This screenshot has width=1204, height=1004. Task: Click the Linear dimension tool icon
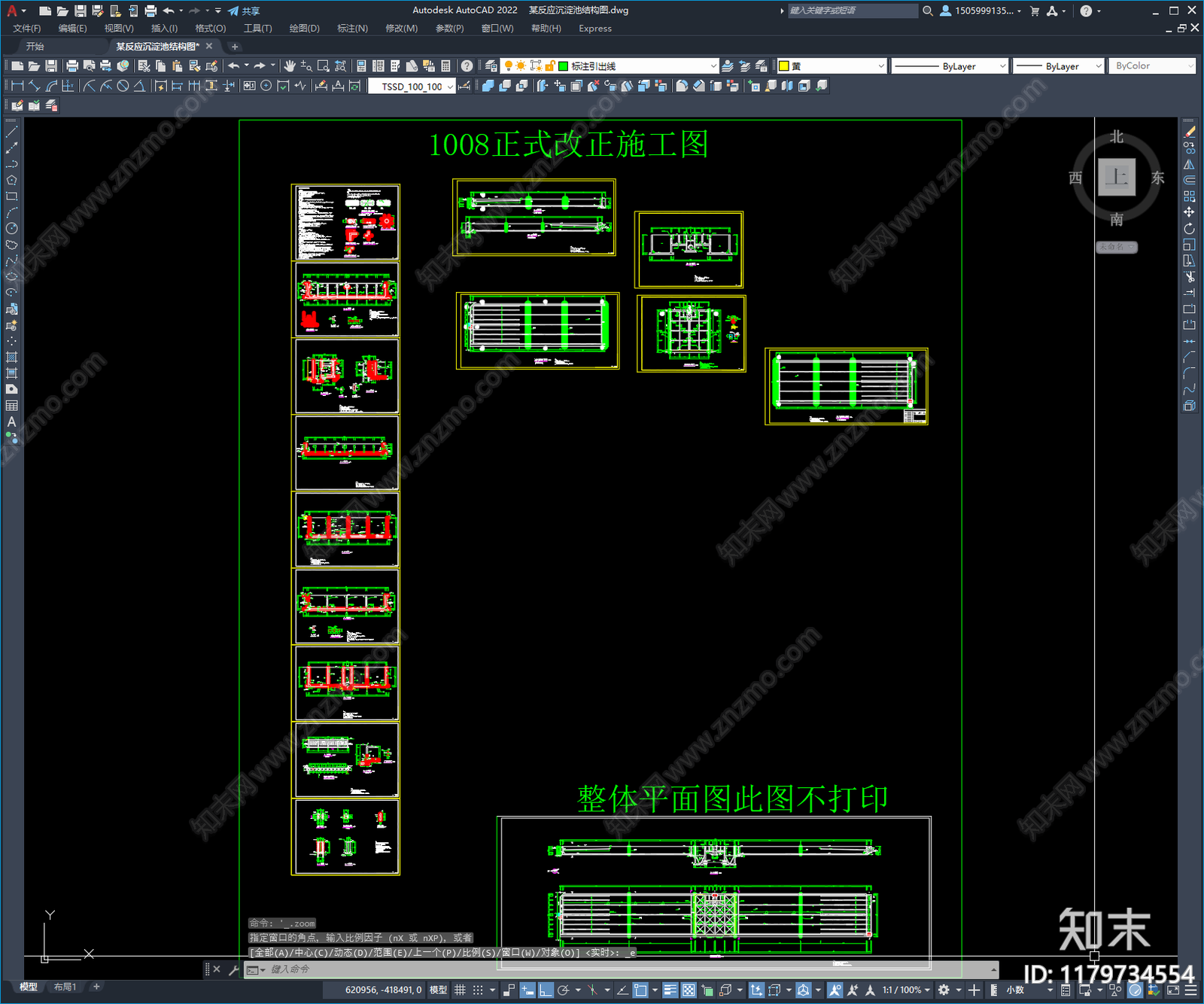[17, 86]
